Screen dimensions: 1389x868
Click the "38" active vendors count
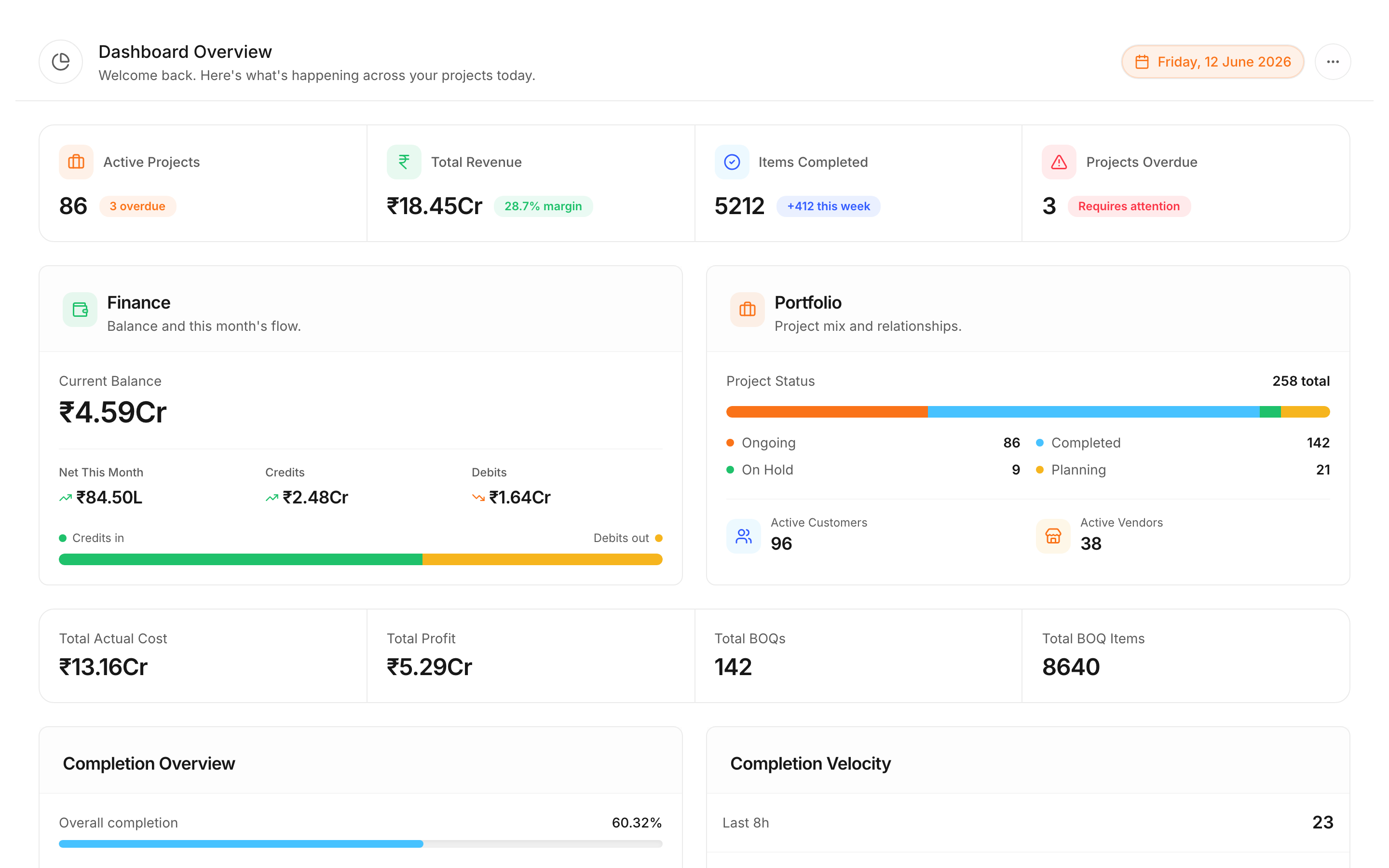[x=1090, y=543]
